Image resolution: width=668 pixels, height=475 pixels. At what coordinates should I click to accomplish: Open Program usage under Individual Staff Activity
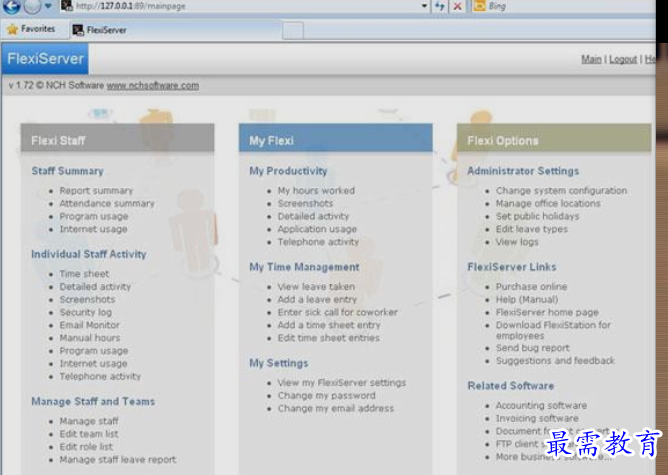(x=94, y=351)
